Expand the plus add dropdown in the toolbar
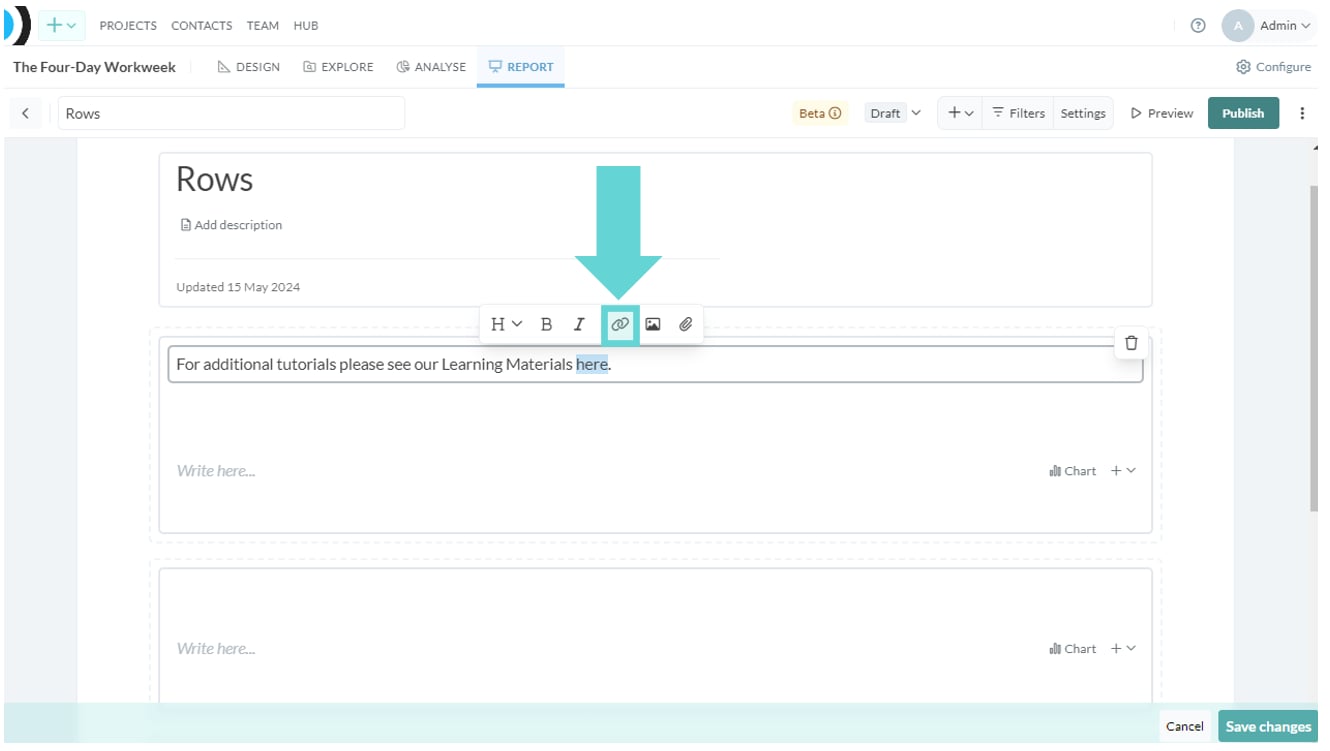1330x751 pixels. (960, 113)
